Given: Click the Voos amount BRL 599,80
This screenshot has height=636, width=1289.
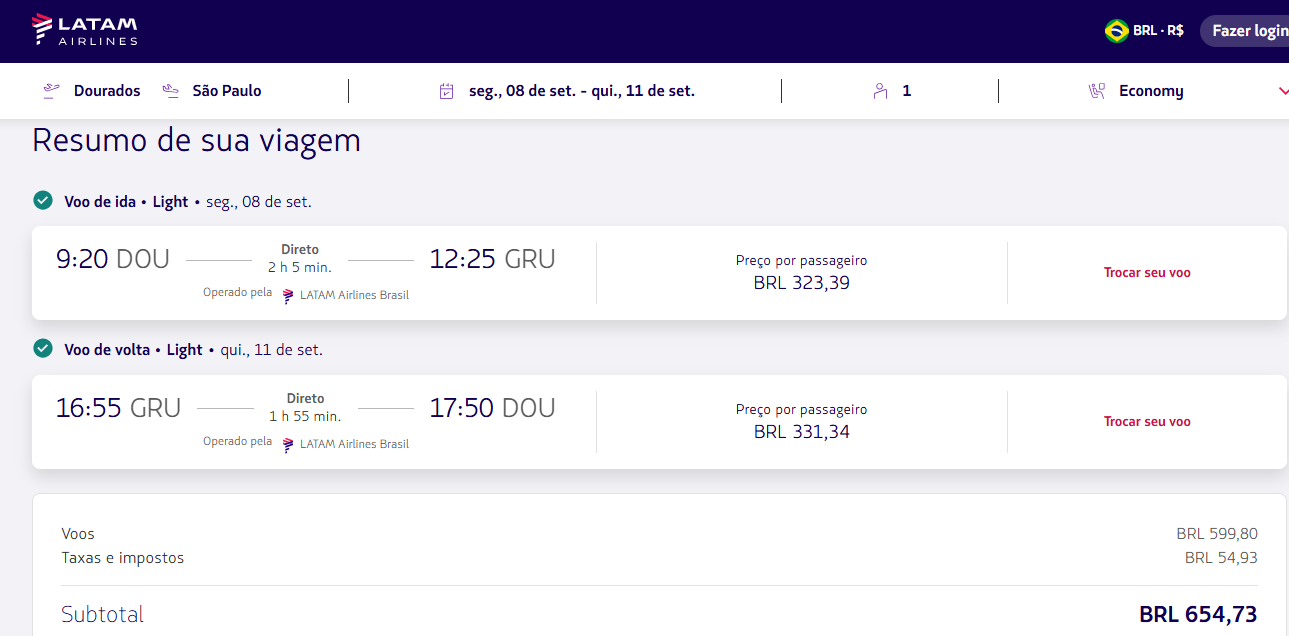Looking at the screenshot, I should [x=1217, y=534].
